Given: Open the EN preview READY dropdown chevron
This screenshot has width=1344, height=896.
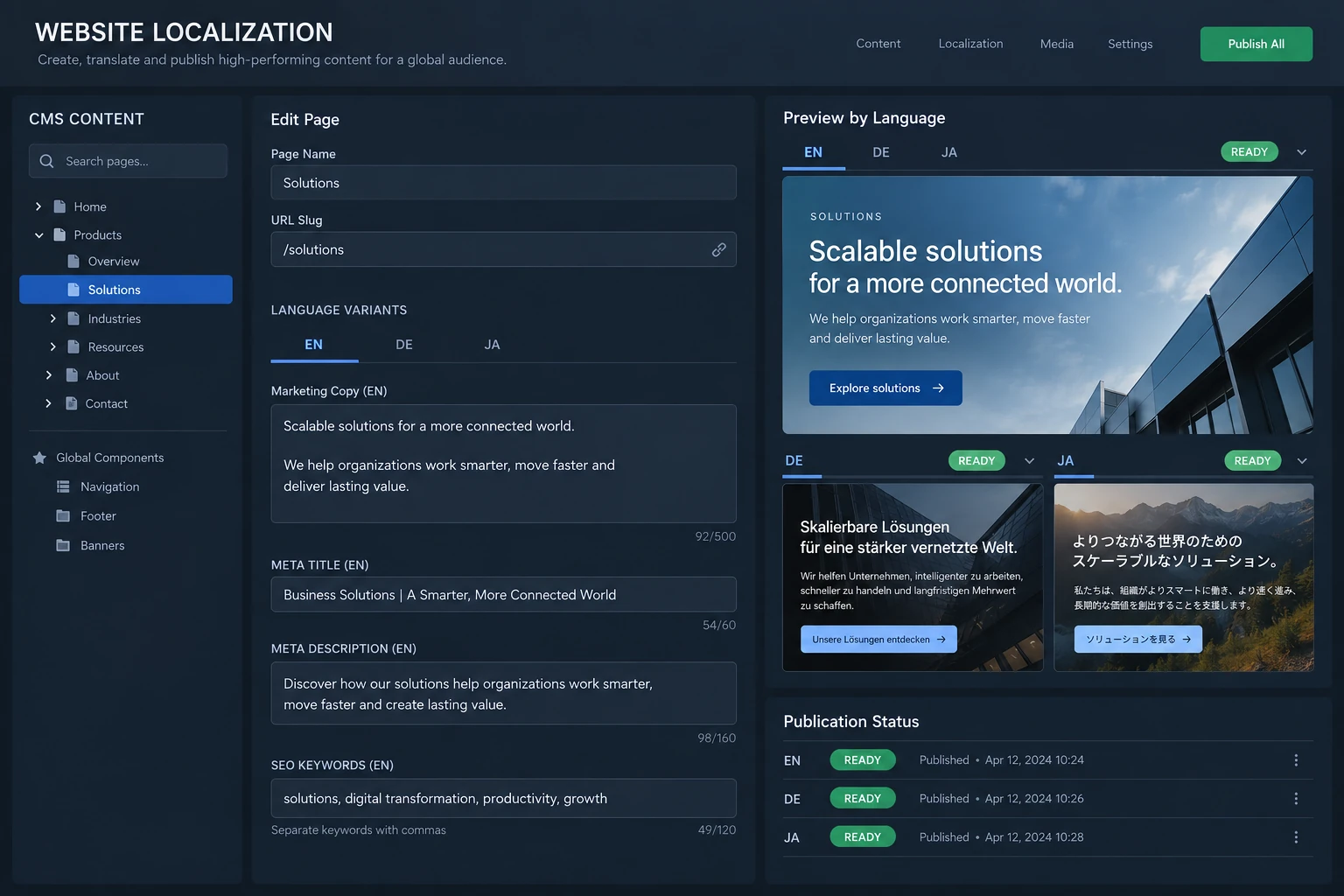Looking at the screenshot, I should pos(1301,152).
